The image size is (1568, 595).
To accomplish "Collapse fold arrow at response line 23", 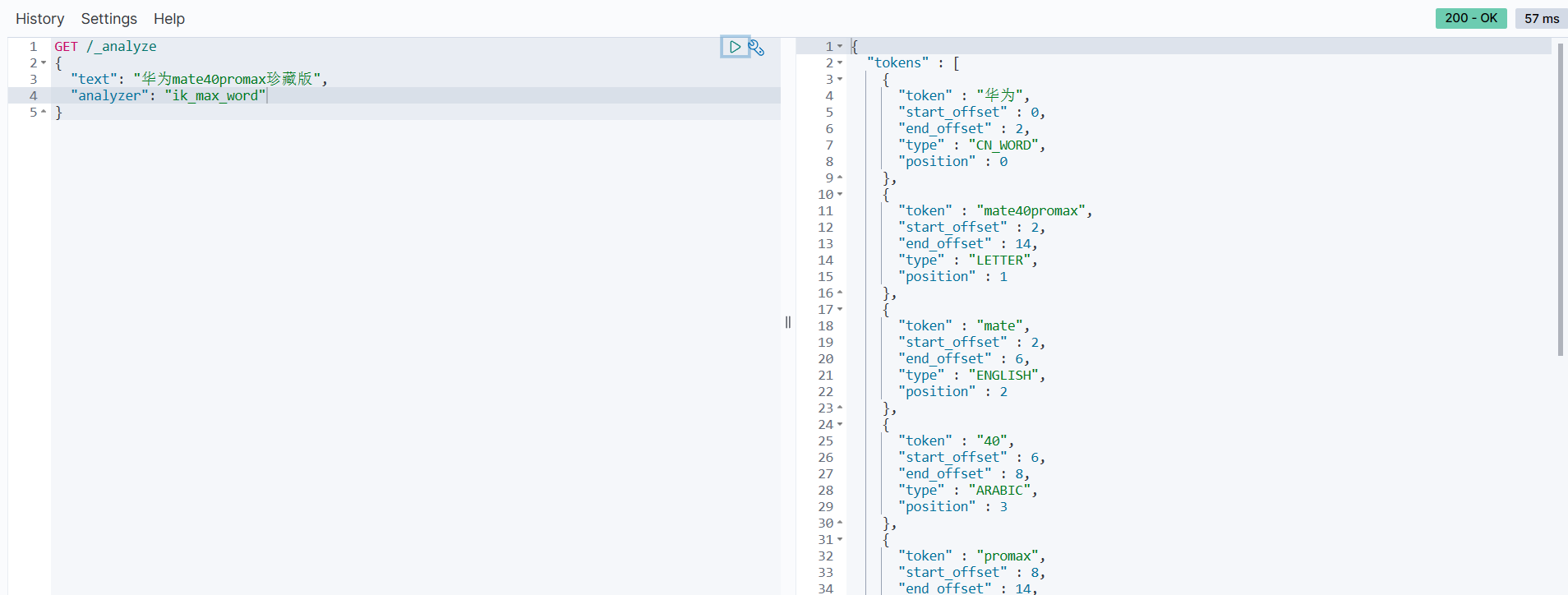I will click(x=840, y=408).
